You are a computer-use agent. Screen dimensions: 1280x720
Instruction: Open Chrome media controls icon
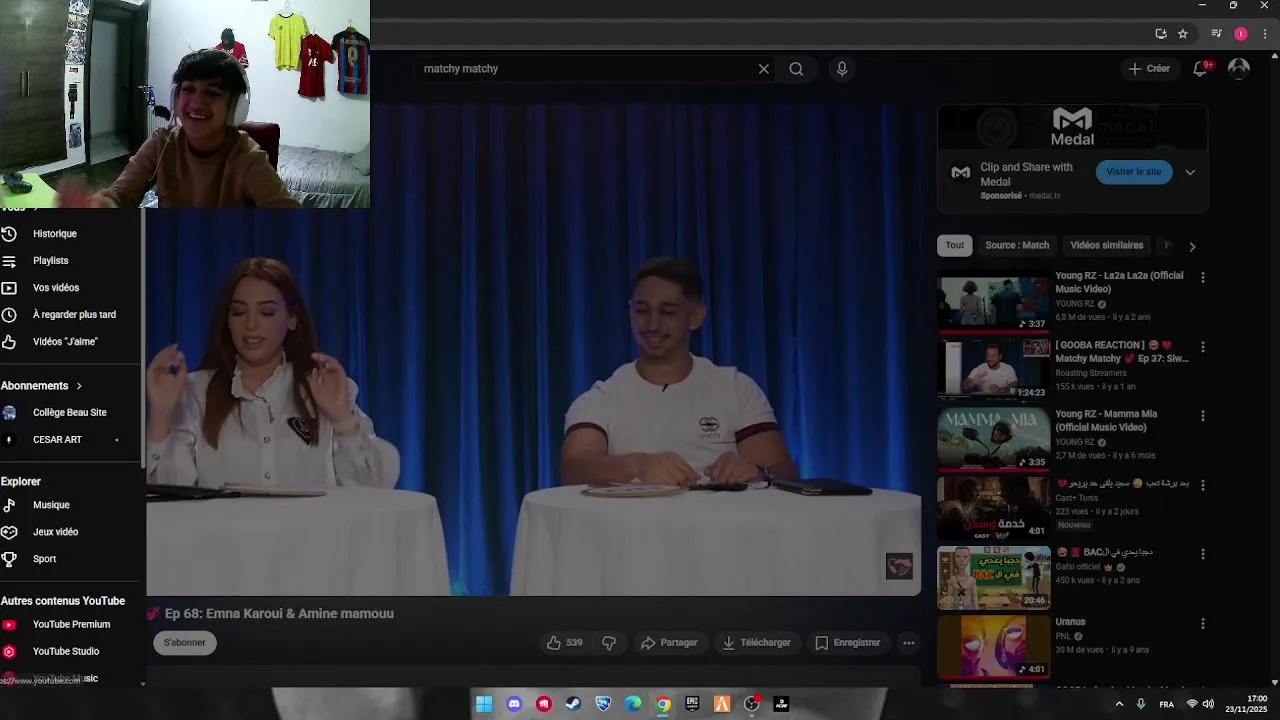click(1216, 34)
